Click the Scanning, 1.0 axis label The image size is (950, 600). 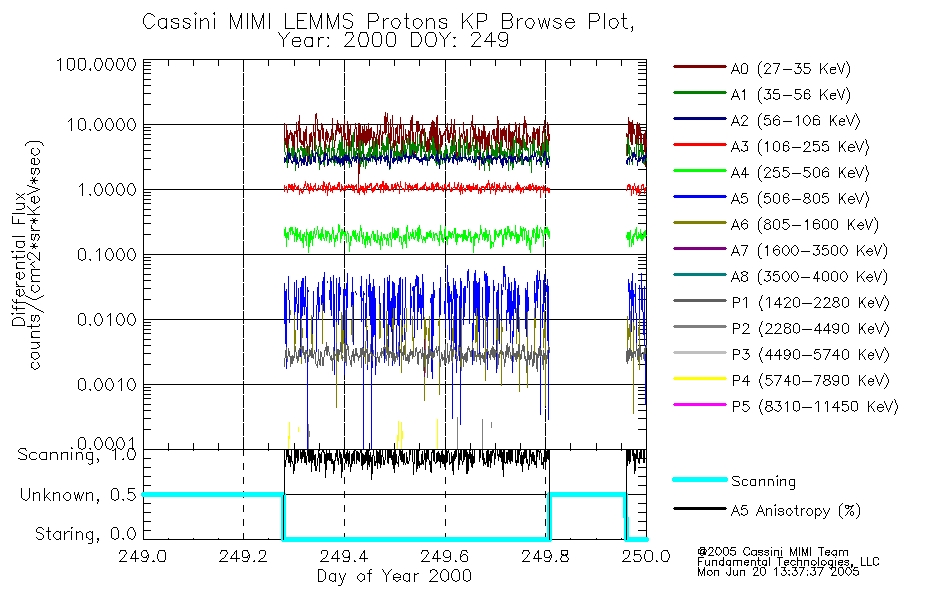[x=77, y=455]
